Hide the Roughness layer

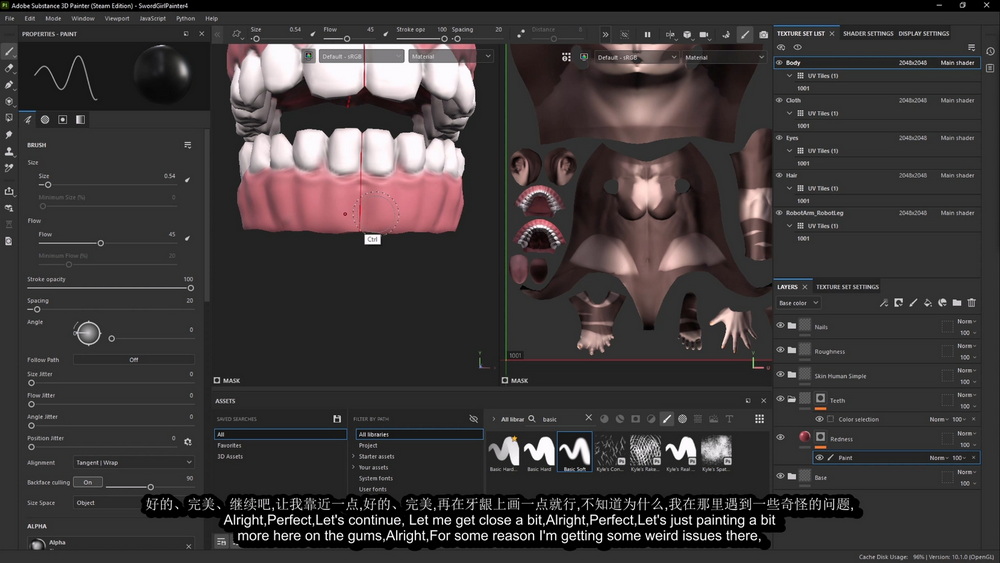tap(780, 349)
